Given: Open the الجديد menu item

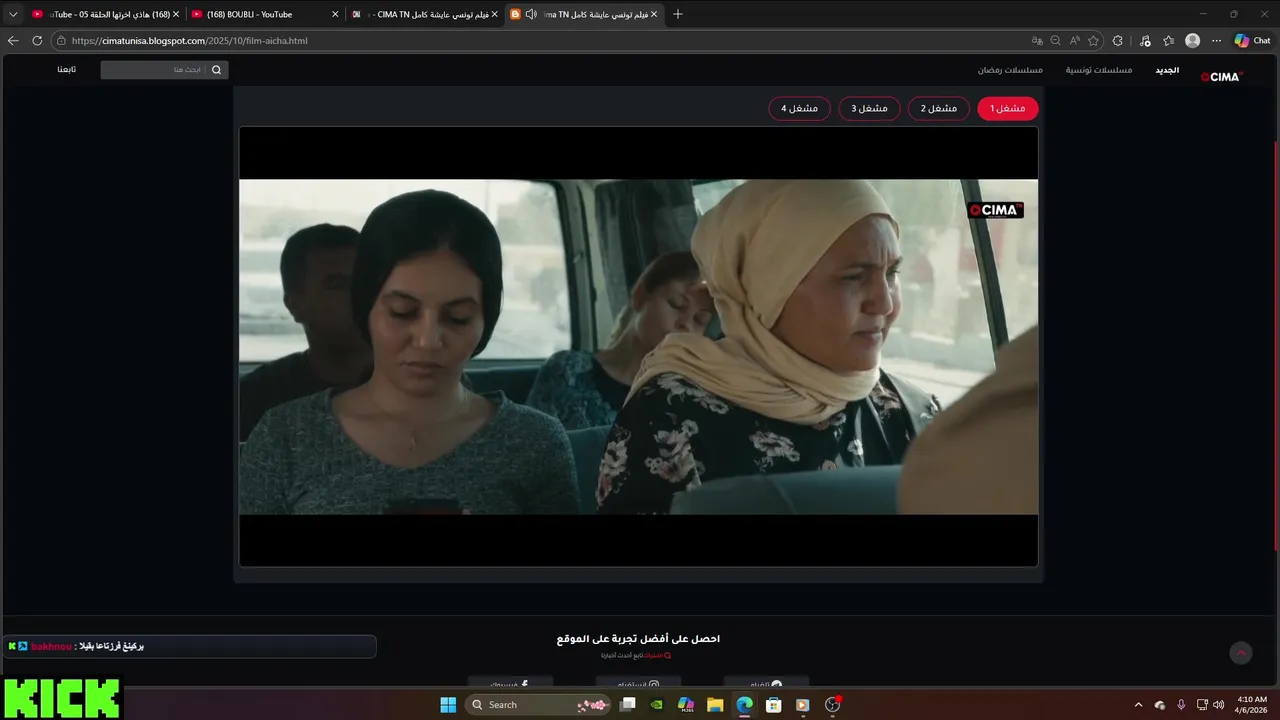Looking at the screenshot, I should coord(1167,70).
